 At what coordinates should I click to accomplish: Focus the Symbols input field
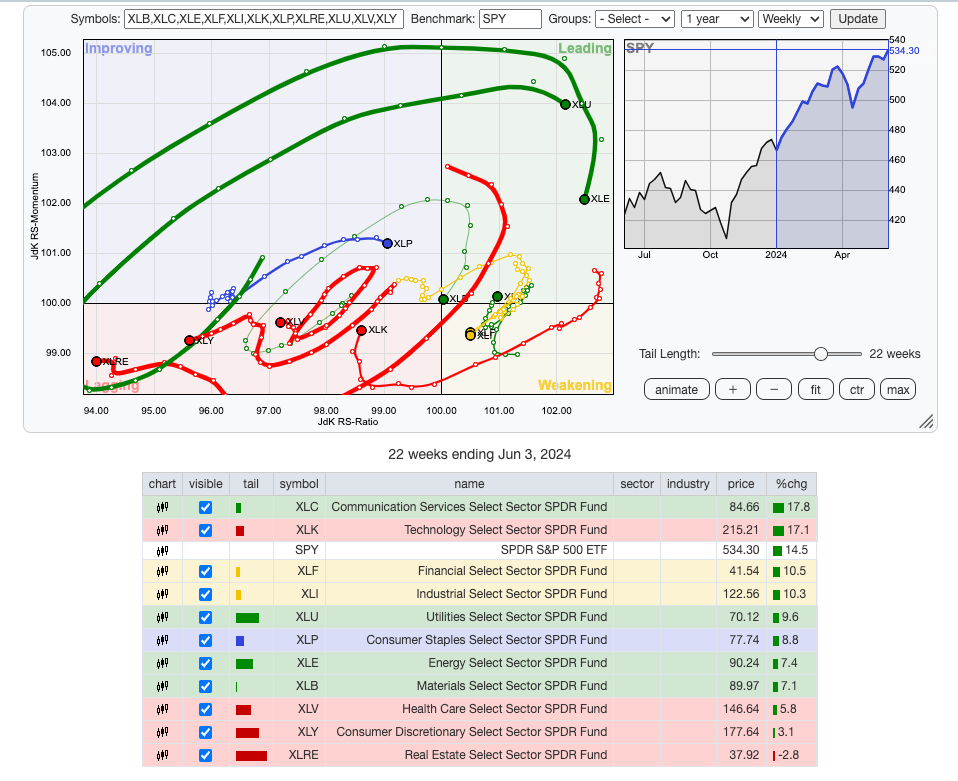tap(264, 19)
